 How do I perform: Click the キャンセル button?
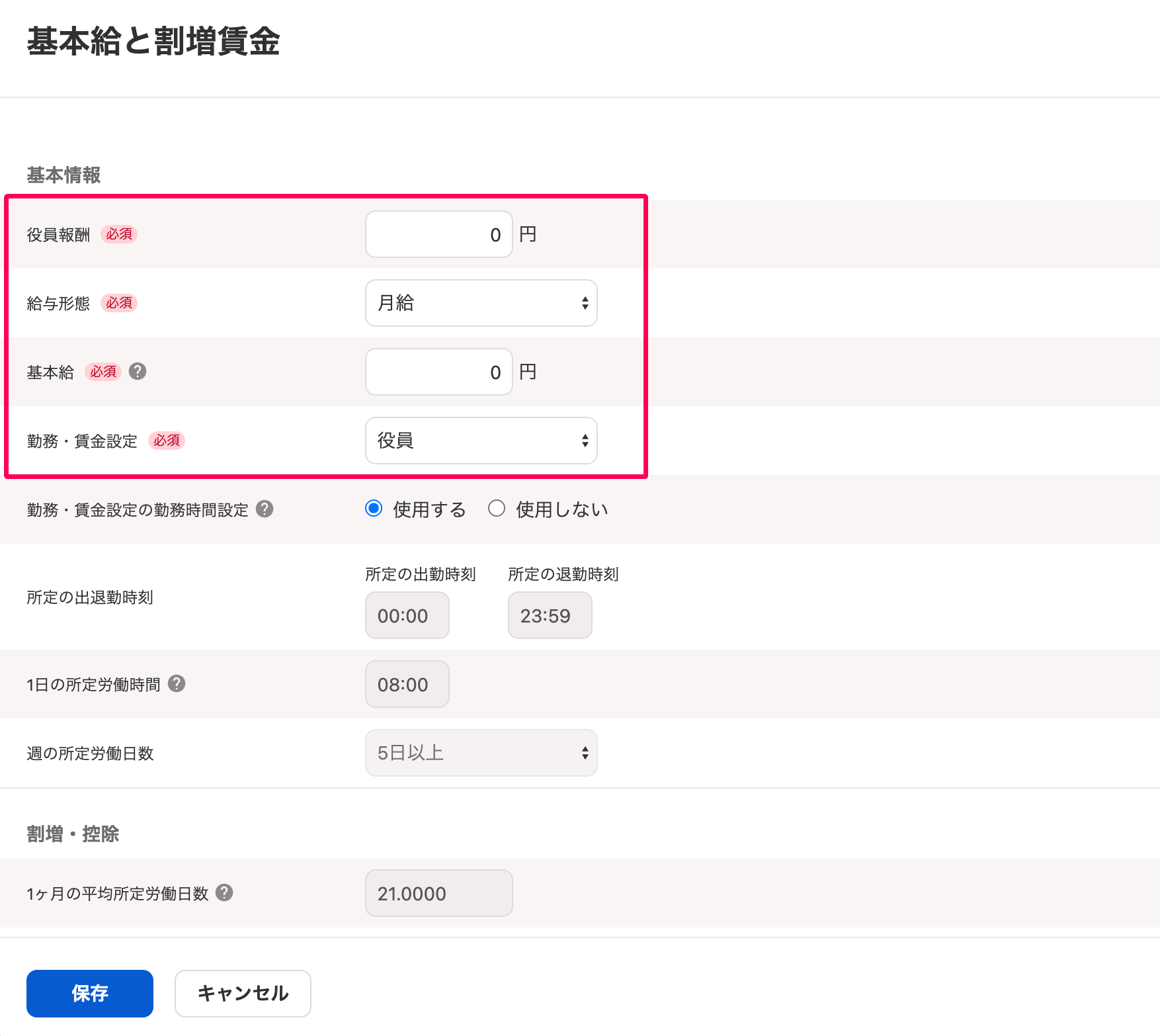(243, 993)
